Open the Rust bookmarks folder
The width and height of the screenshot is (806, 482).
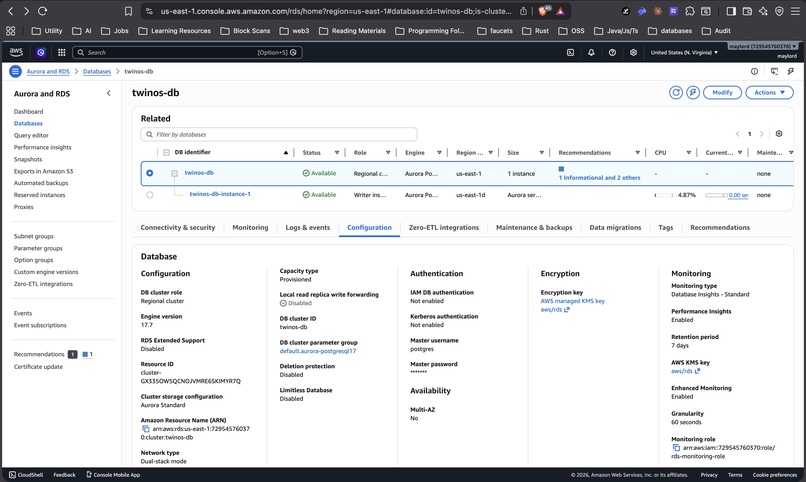click(x=535, y=31)
